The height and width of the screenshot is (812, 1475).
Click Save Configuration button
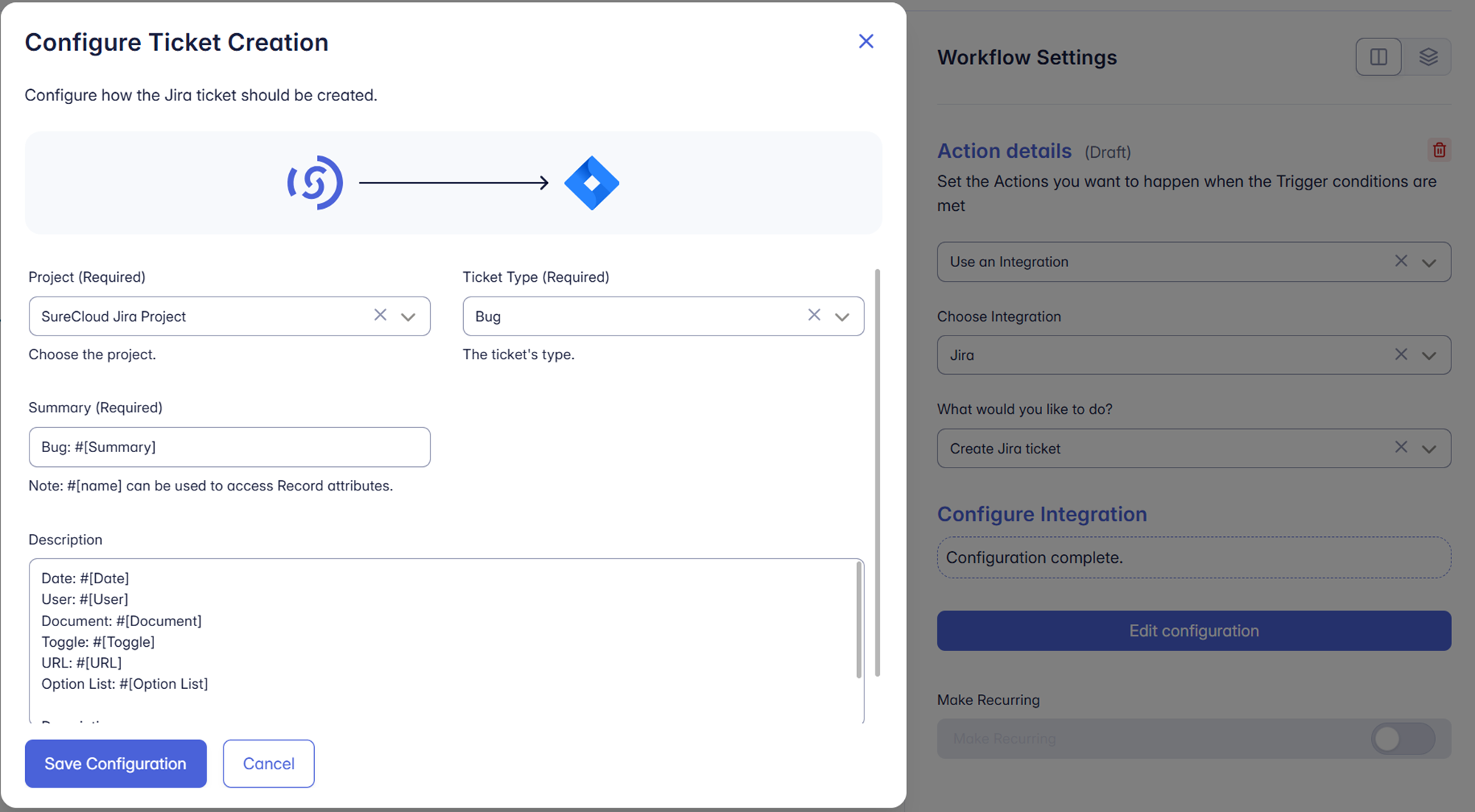116,763
